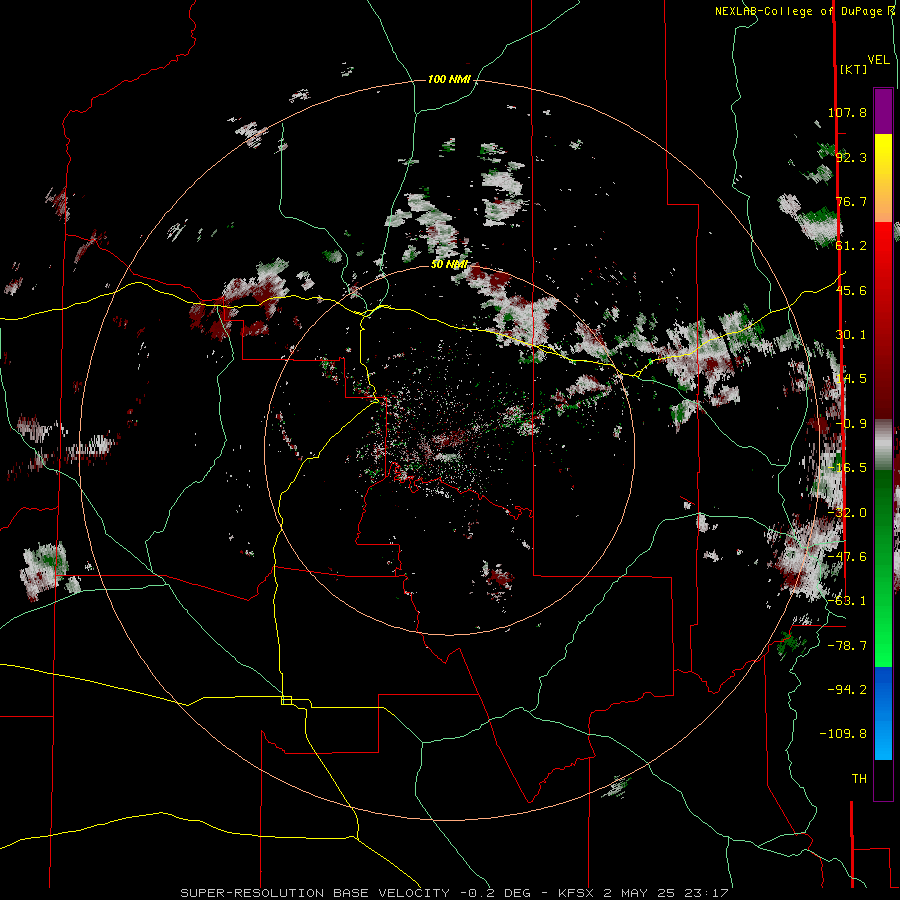Image resolution: width=900 pixels, height=900 pixels.
Task: Click the 45.6 velocity scale value
Action: coord(851,290)
